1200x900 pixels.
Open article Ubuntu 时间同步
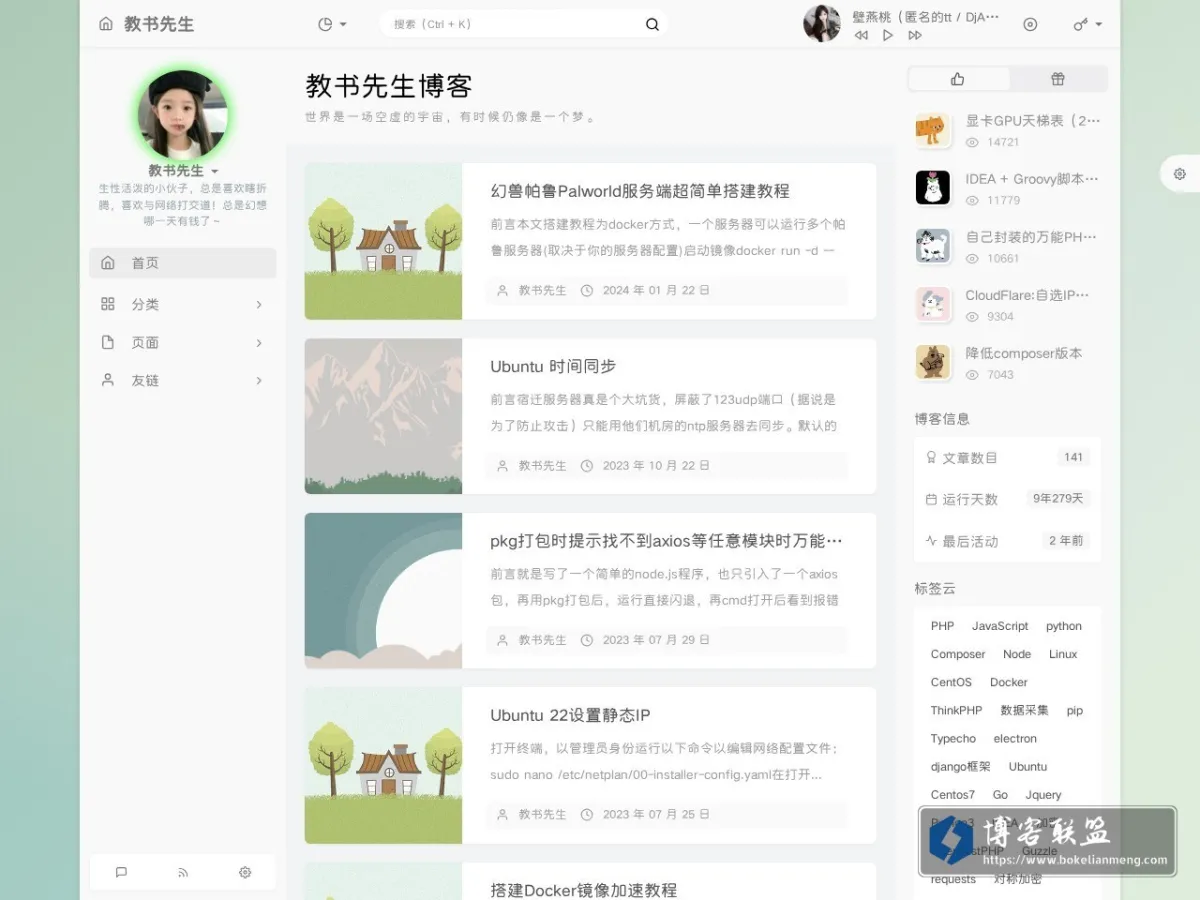tap(553, 366)
